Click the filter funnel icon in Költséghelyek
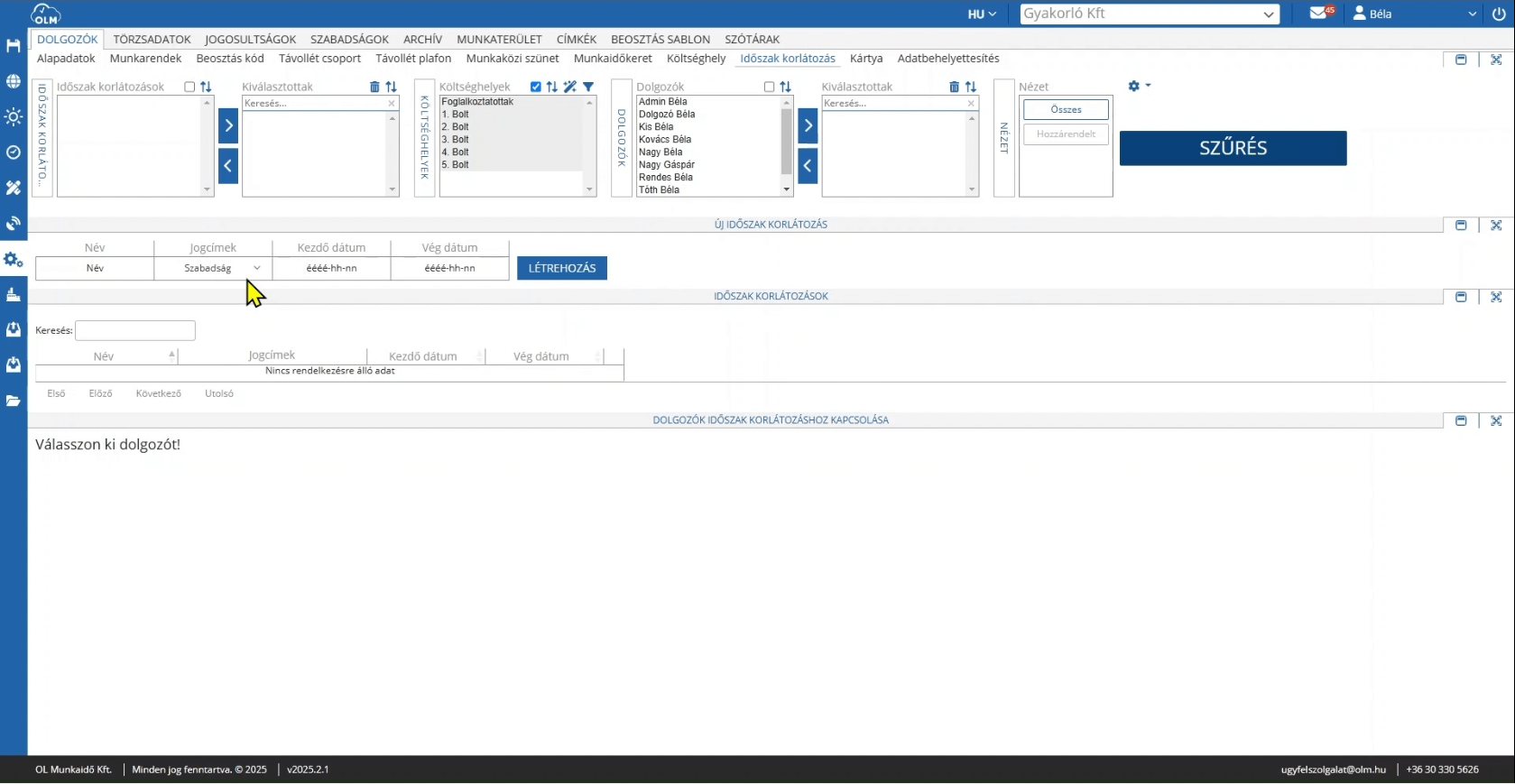This screenshot has height=784, width=1515. [x=588, y=87]
